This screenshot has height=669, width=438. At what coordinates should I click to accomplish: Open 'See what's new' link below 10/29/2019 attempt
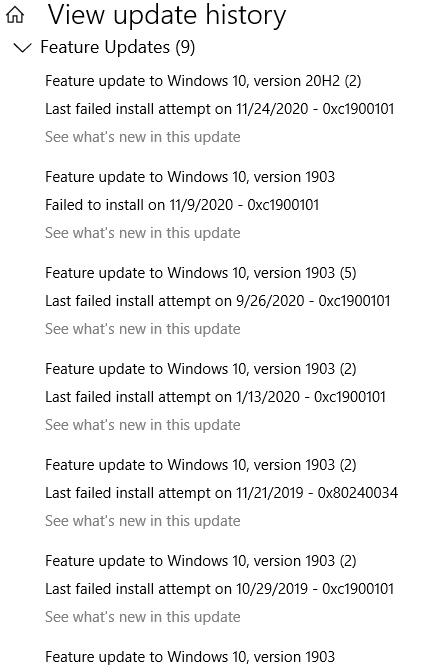click(143, 617)
